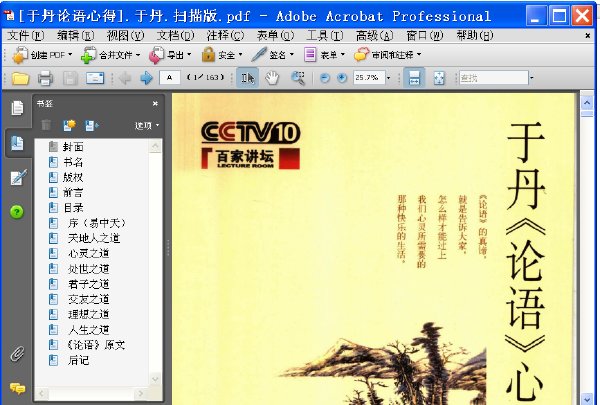Open a file with the folder icon
The height and width of the screenshot is (405, 600).
tap(20, 78)
